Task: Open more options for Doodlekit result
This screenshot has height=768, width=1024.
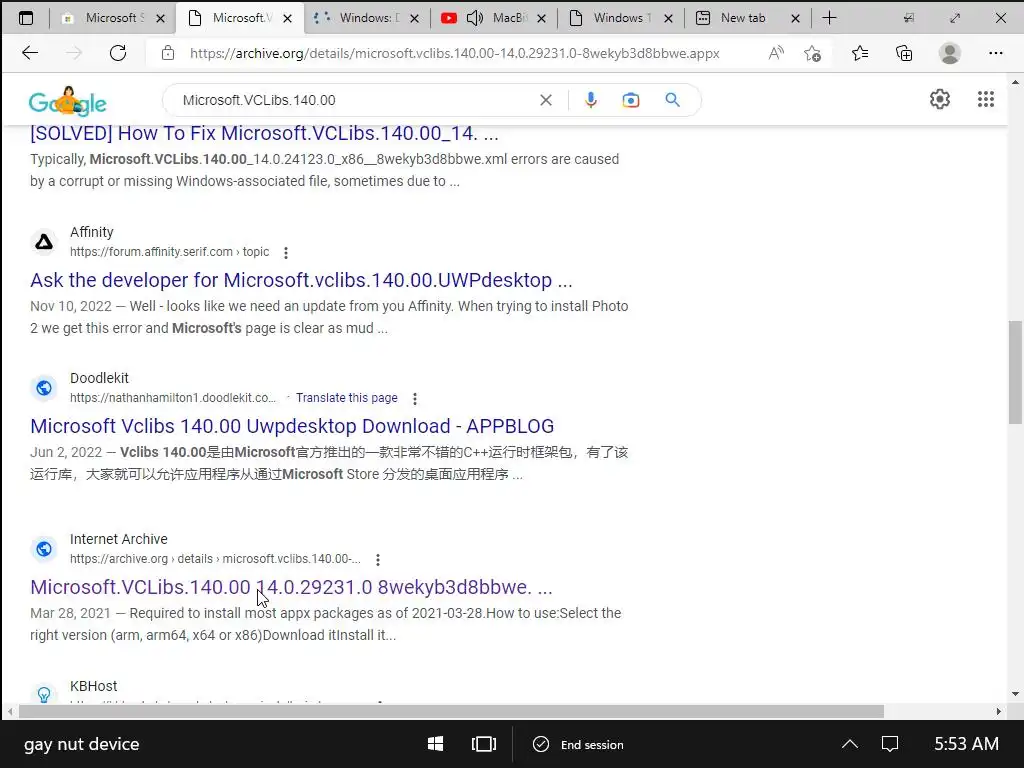Action: coord(415,398)
